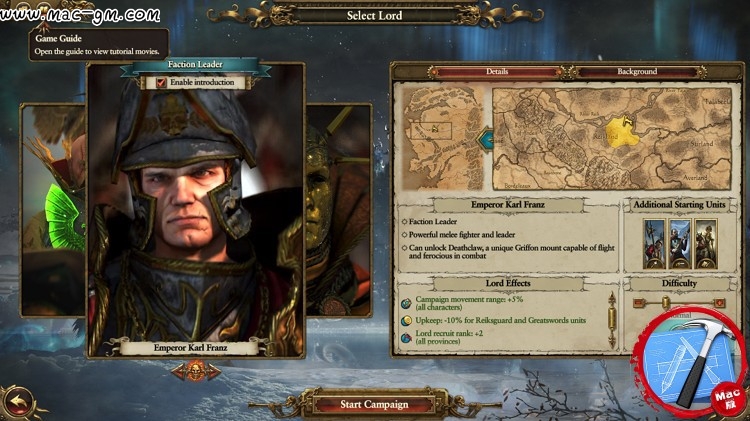Toggle the Enable introduction checkbox
Screen dimensions: 750x421
161,82
